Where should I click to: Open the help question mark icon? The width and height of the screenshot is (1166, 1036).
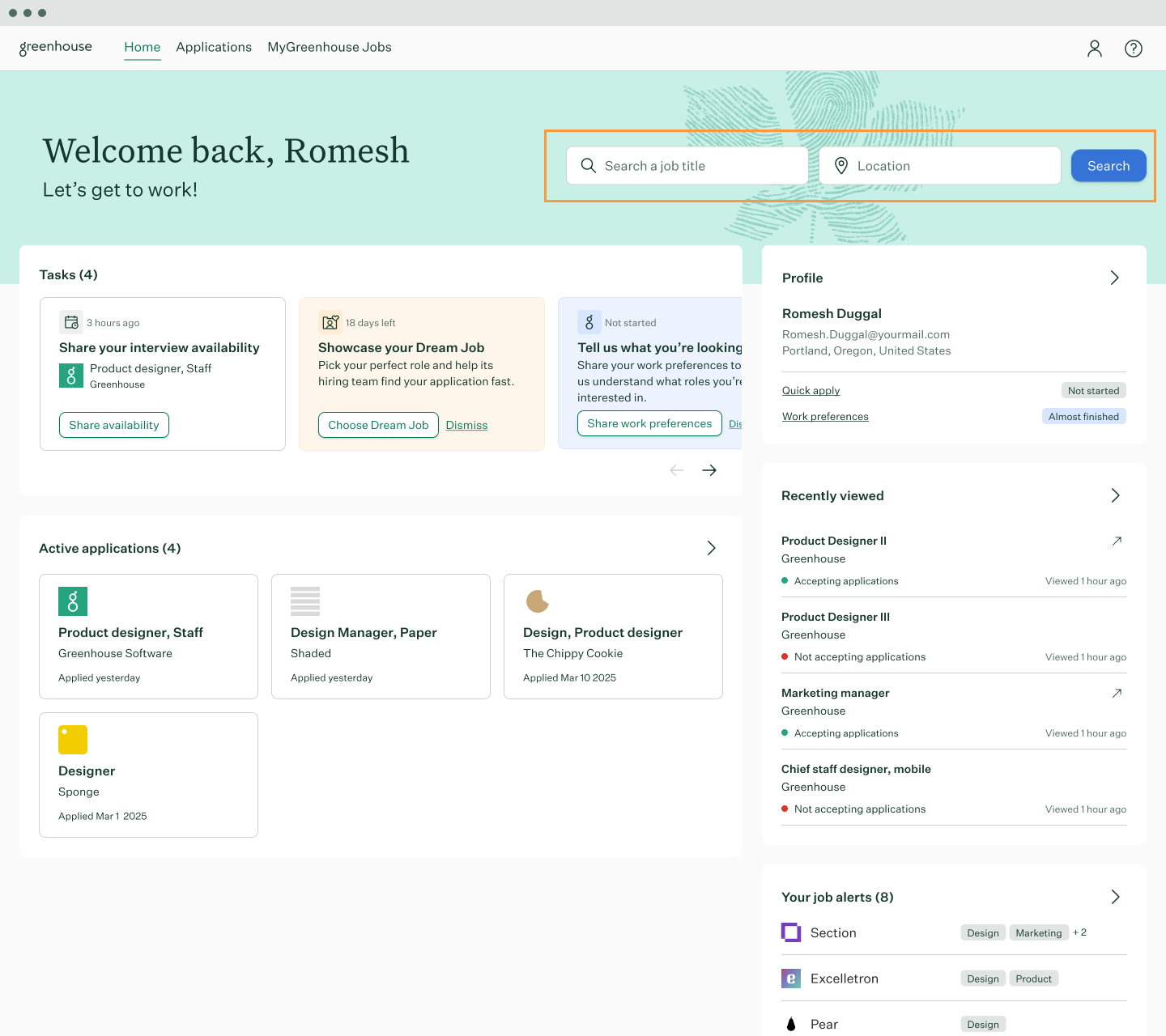[1134, 49]
